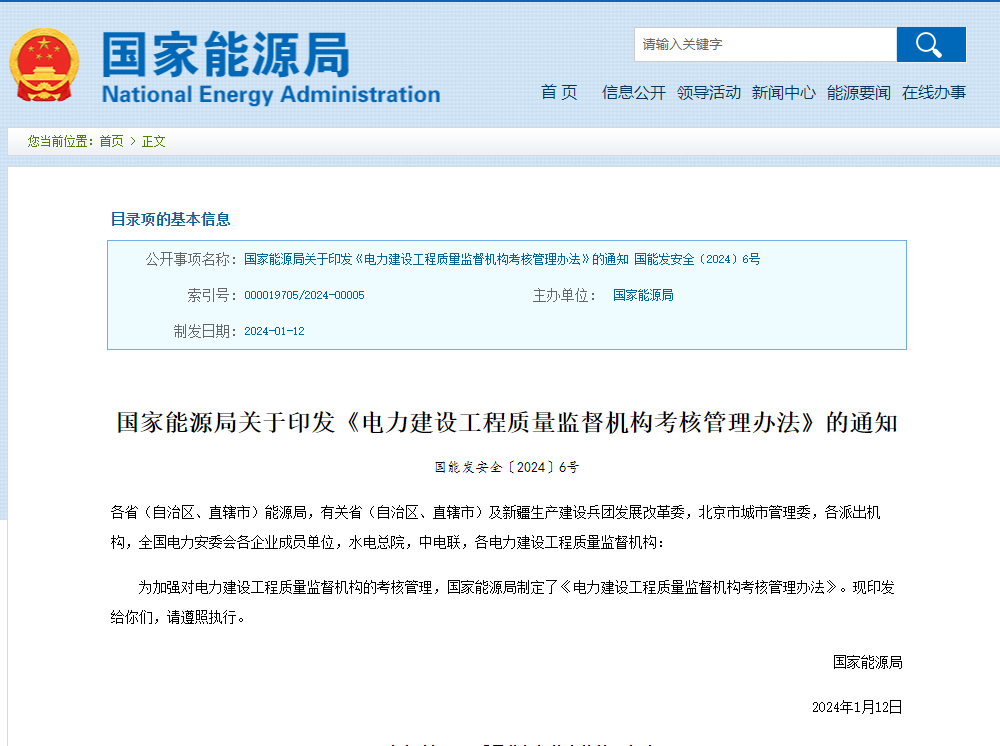
Task: Go to 领导活动 in the navigation
Action: pyautogui.click(x=708, y=92)
